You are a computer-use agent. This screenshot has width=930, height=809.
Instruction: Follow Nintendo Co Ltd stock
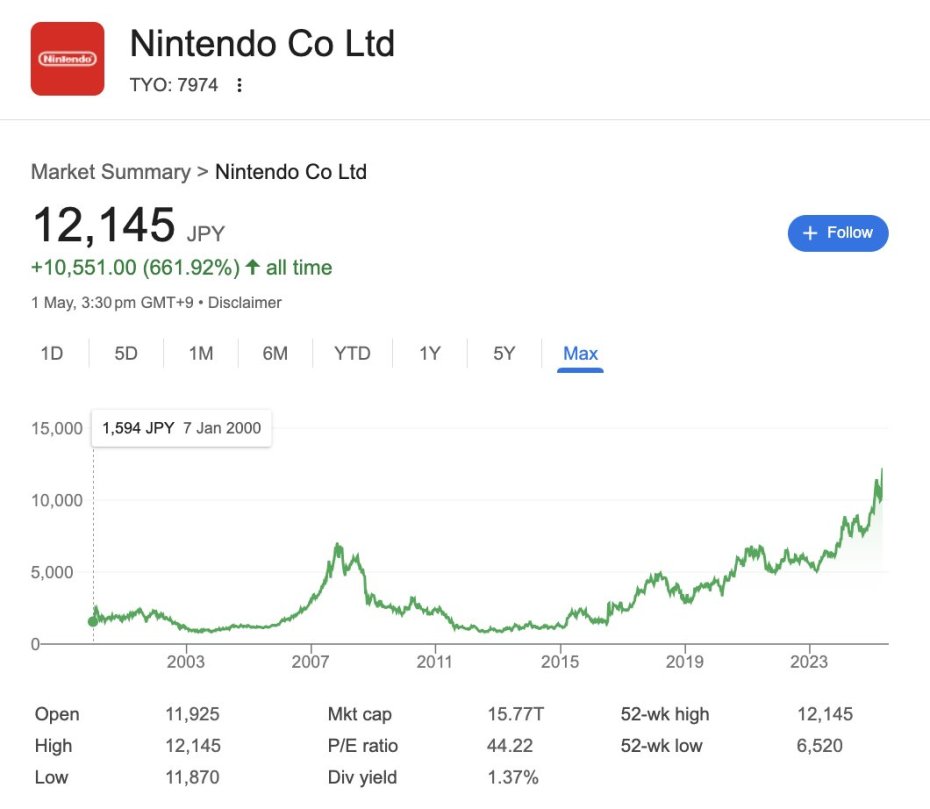[x=837, y=233]
